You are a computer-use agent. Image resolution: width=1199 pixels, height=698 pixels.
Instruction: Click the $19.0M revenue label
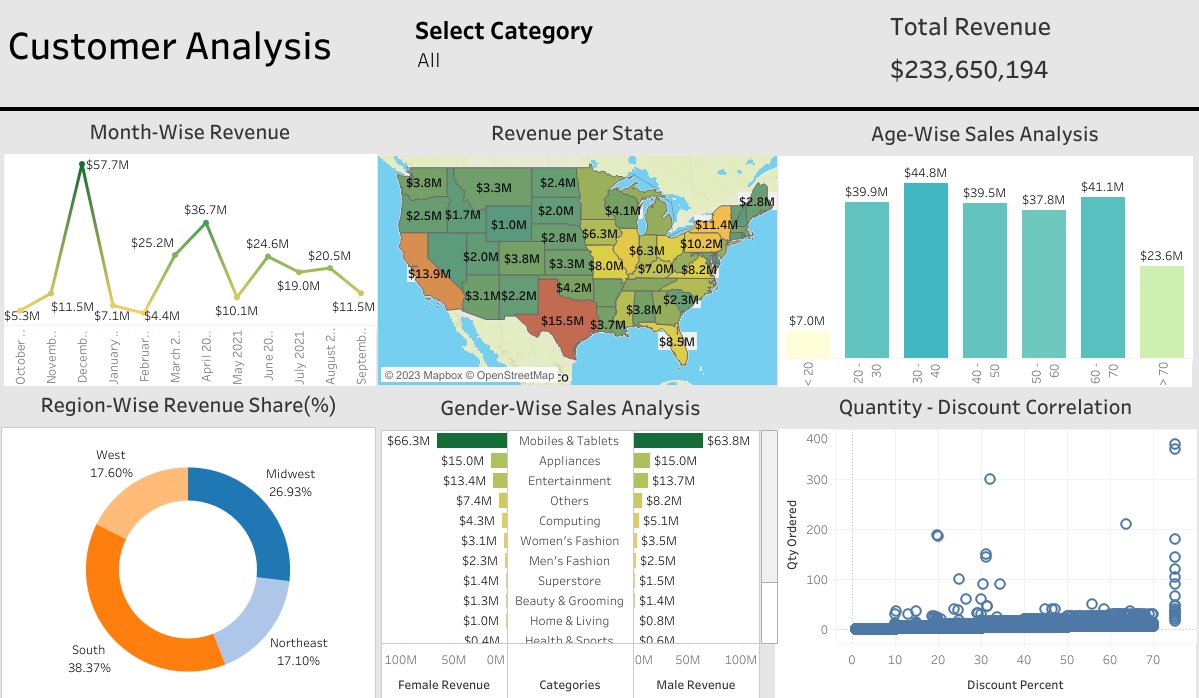(x=298, y=285)
